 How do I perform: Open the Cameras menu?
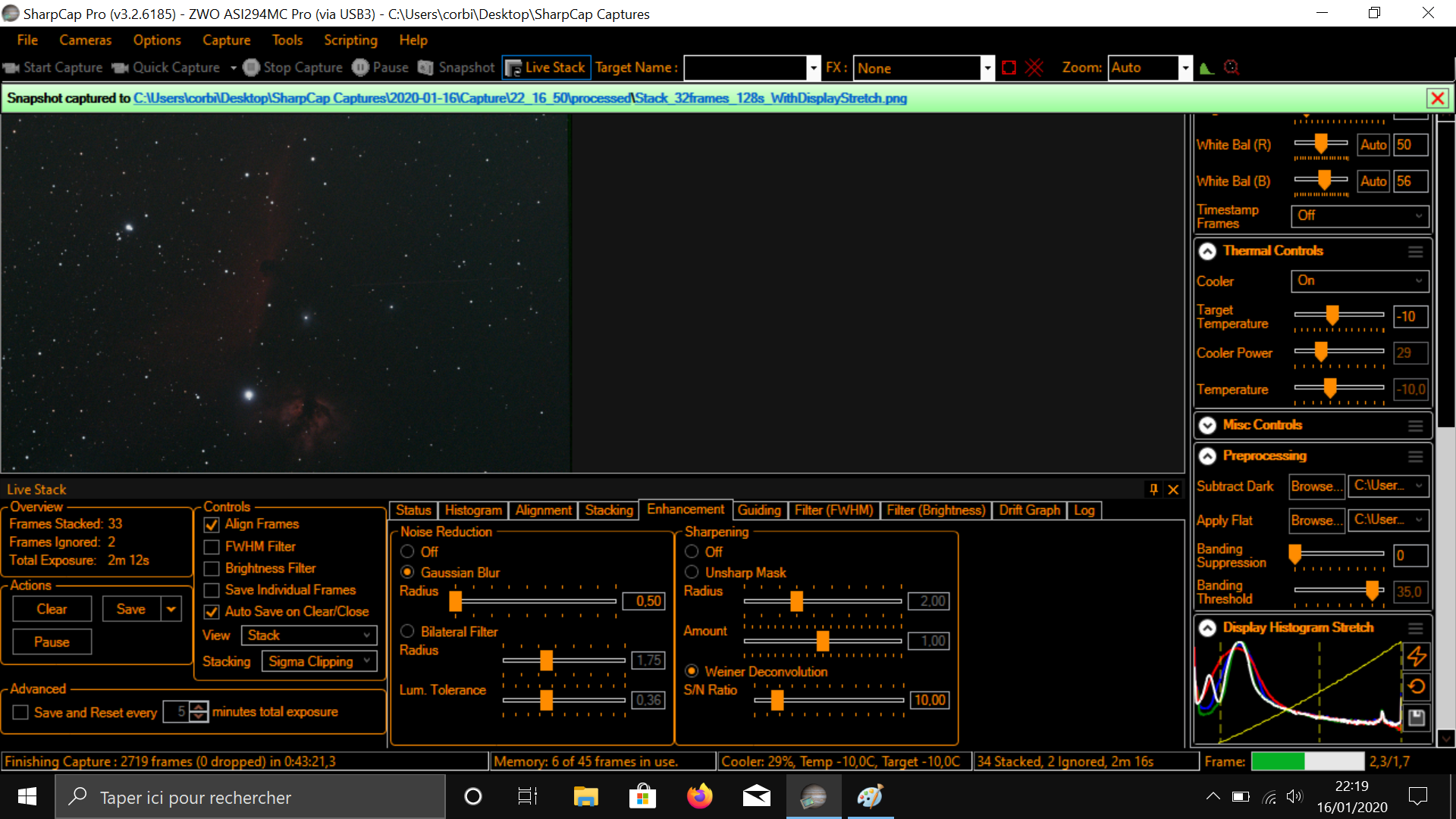85,40
